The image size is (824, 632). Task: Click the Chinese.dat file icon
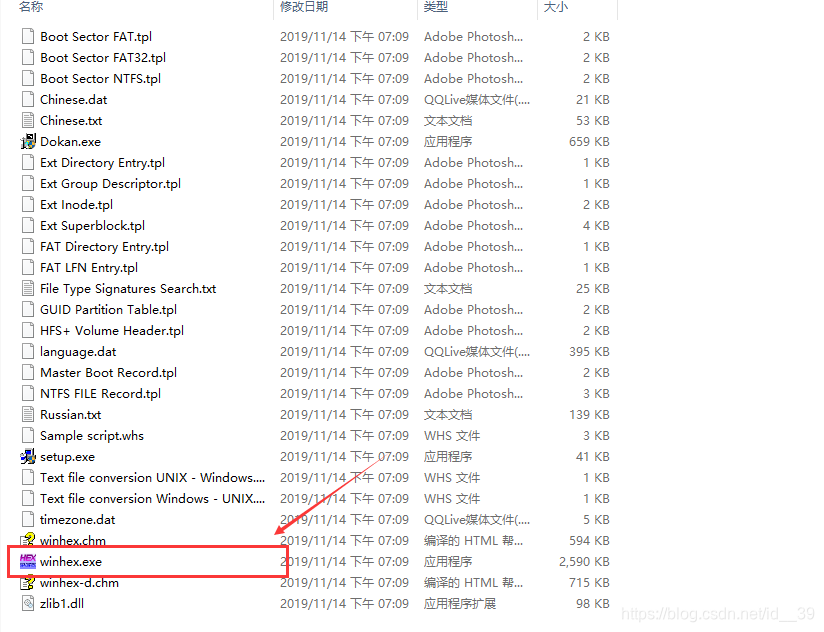pos(28,99)
